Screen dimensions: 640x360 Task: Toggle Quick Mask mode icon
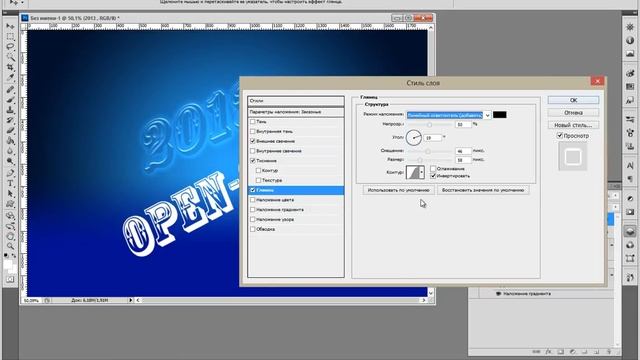pyautogui.click(x=10, y=280)
